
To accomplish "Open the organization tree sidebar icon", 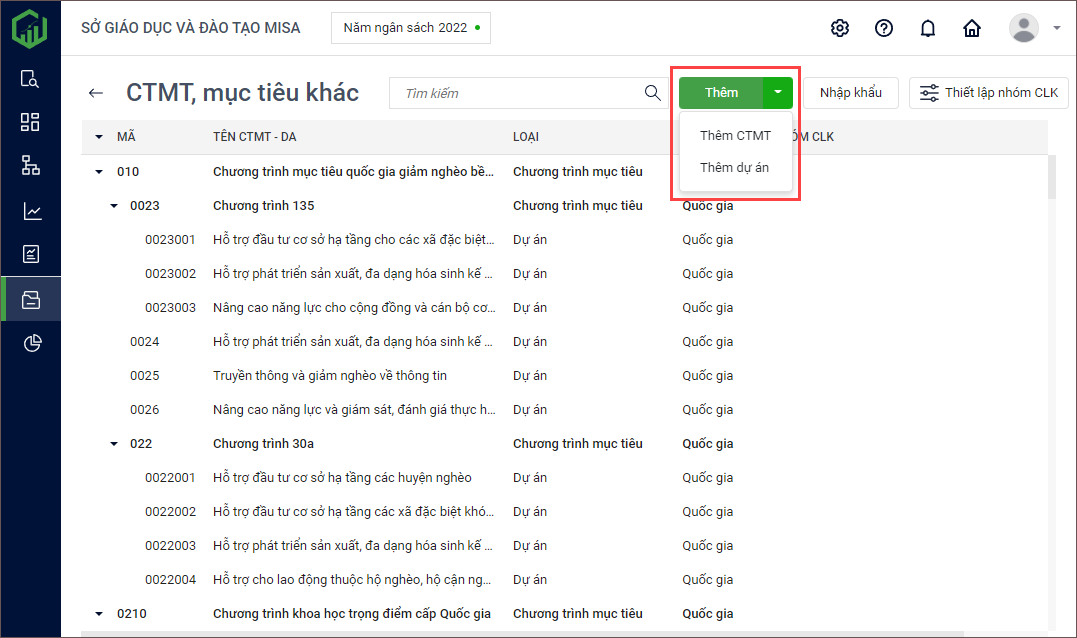I will [30, 166].
